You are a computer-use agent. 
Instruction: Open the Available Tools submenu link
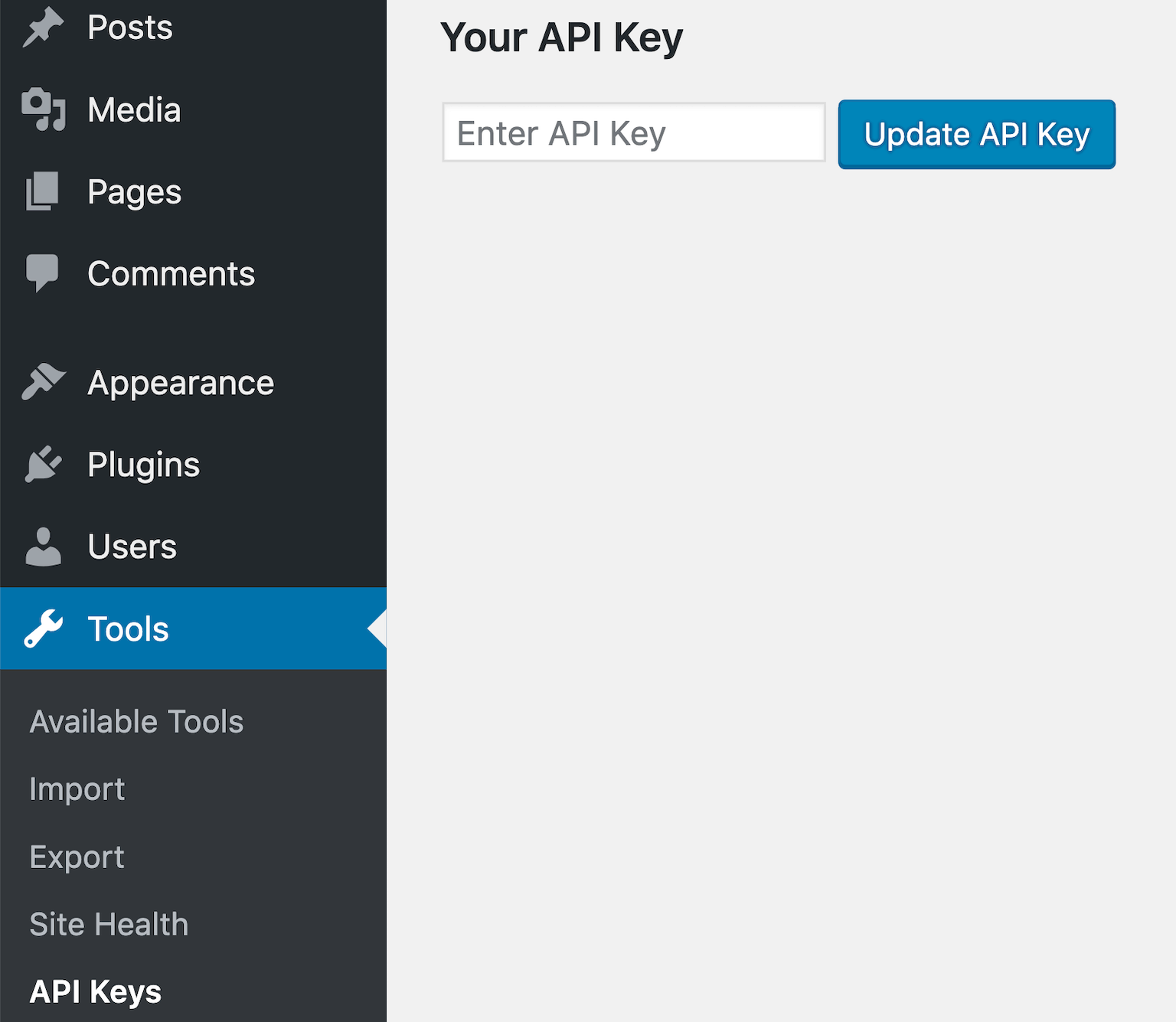click(136, 721)
